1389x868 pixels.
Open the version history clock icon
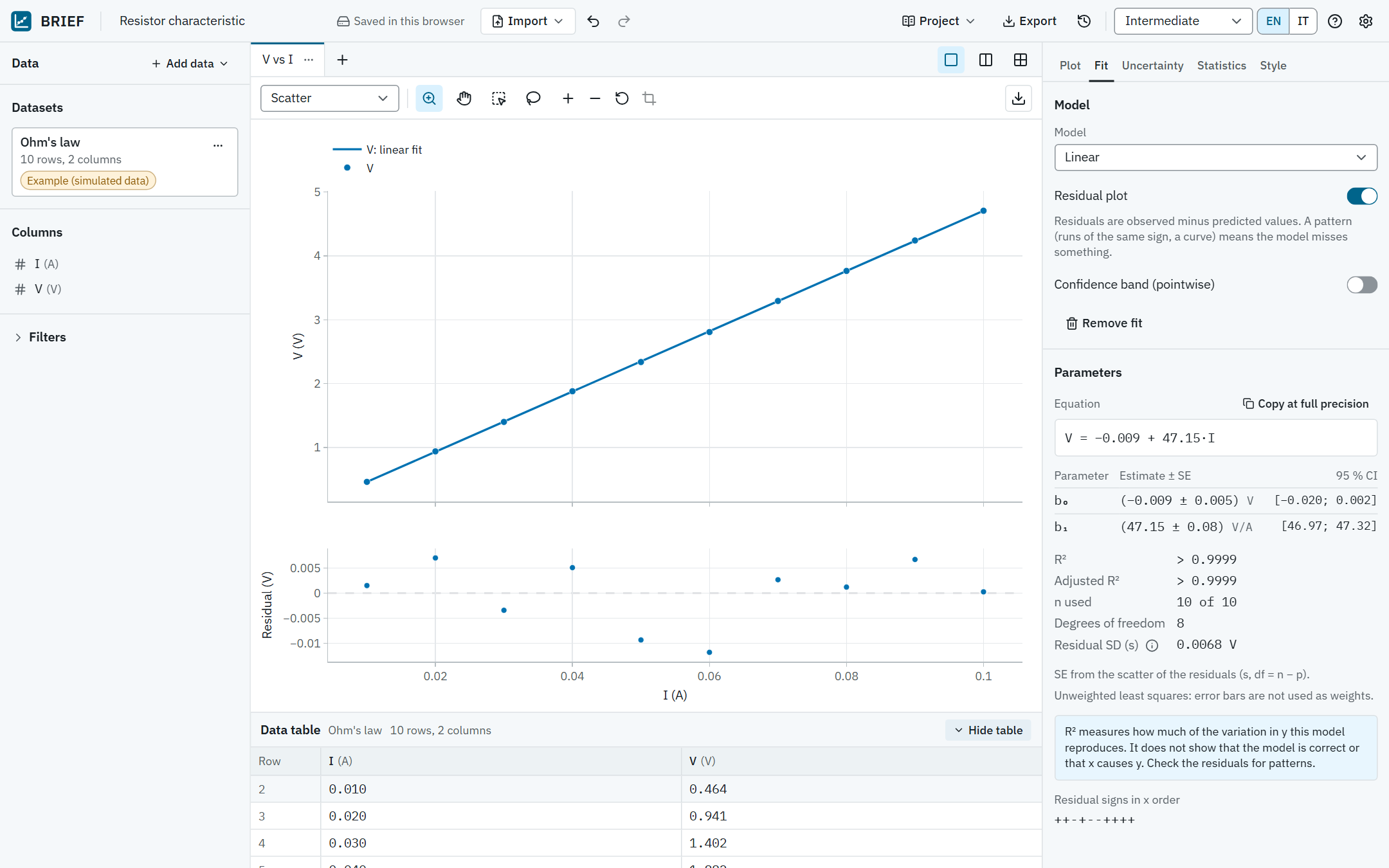pyautogui.click(x=1084, y=21)
